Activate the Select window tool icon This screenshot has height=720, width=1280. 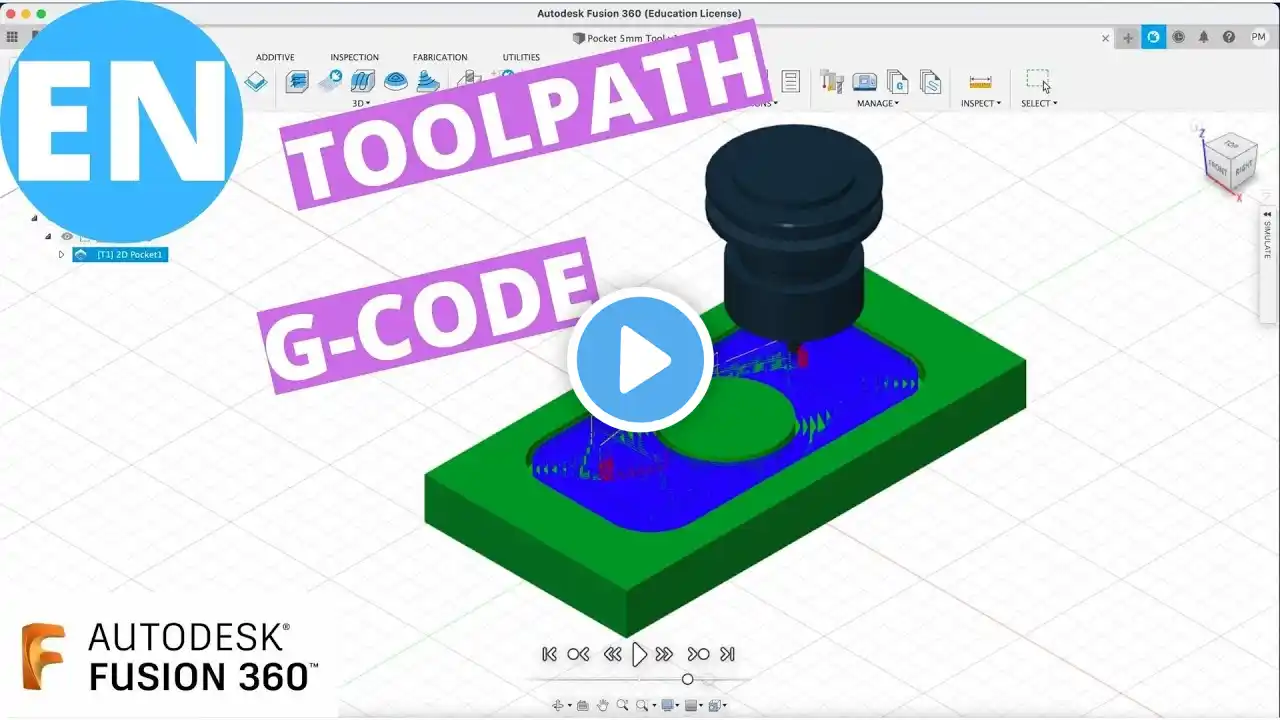(x=1038, y=80)
